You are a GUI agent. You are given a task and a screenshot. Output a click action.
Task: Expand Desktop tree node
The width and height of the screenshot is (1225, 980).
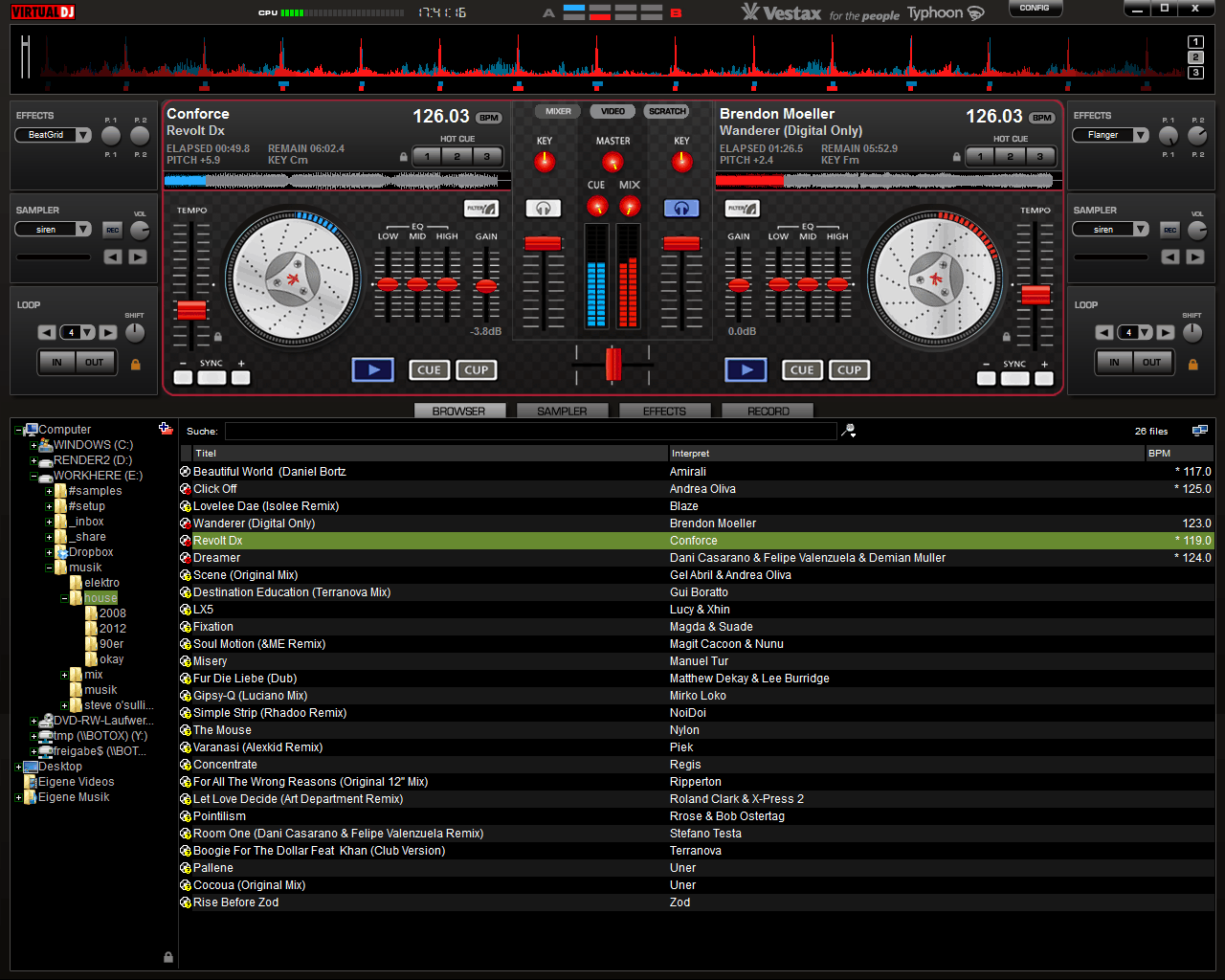(x=18, y=767)
